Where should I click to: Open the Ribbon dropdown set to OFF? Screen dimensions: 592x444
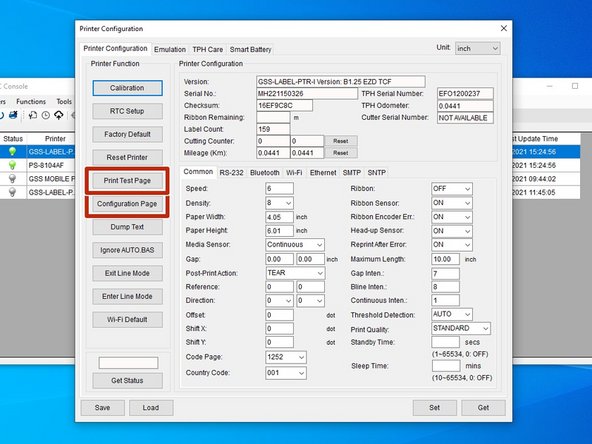452,188
